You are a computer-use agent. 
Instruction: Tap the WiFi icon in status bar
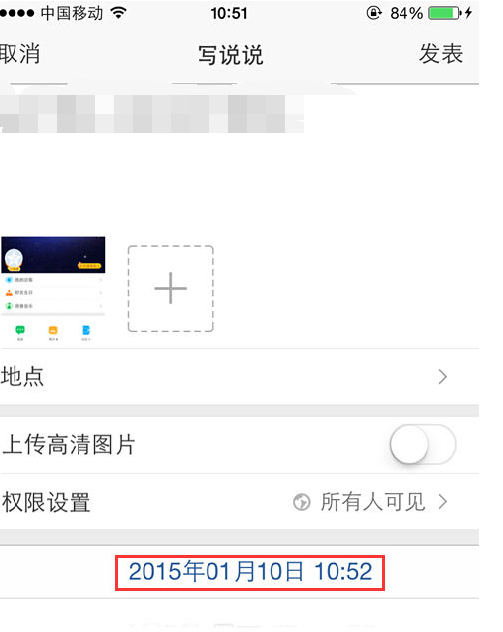[118, 13]
